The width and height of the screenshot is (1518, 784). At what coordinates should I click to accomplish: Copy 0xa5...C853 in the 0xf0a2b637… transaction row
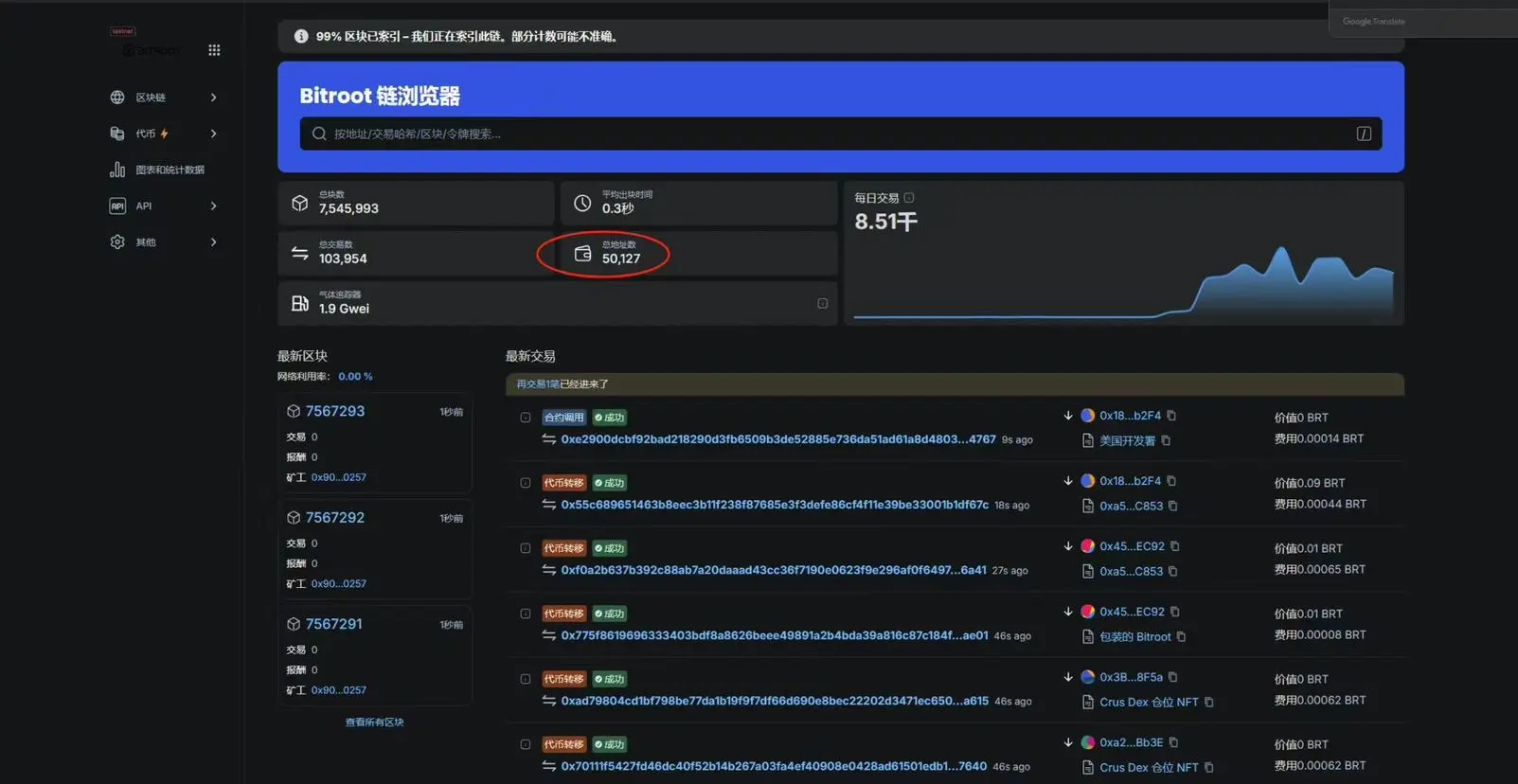click(x=1172, y=571)
